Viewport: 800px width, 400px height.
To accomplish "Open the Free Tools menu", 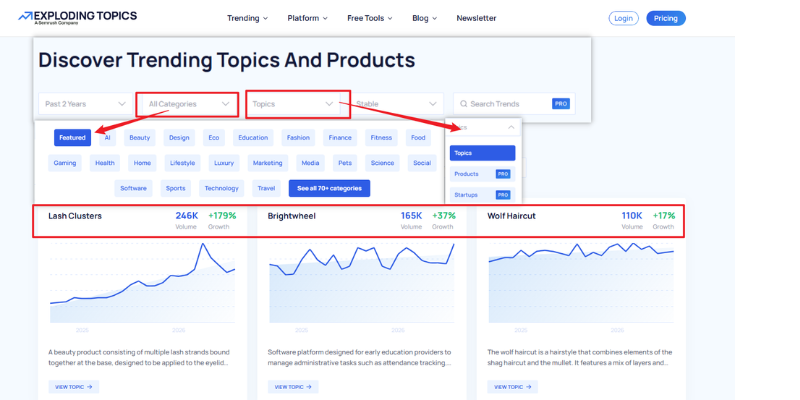I will [x=370, y=18].
